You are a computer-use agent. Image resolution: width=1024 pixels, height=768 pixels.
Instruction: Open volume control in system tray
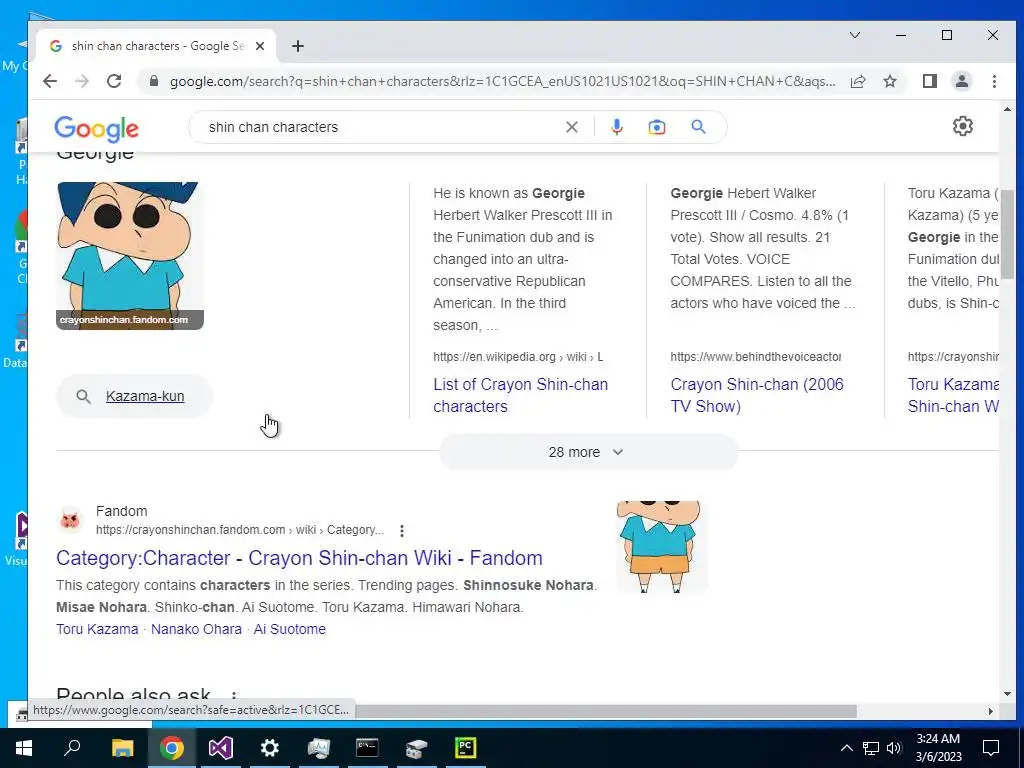coord(894,748)
